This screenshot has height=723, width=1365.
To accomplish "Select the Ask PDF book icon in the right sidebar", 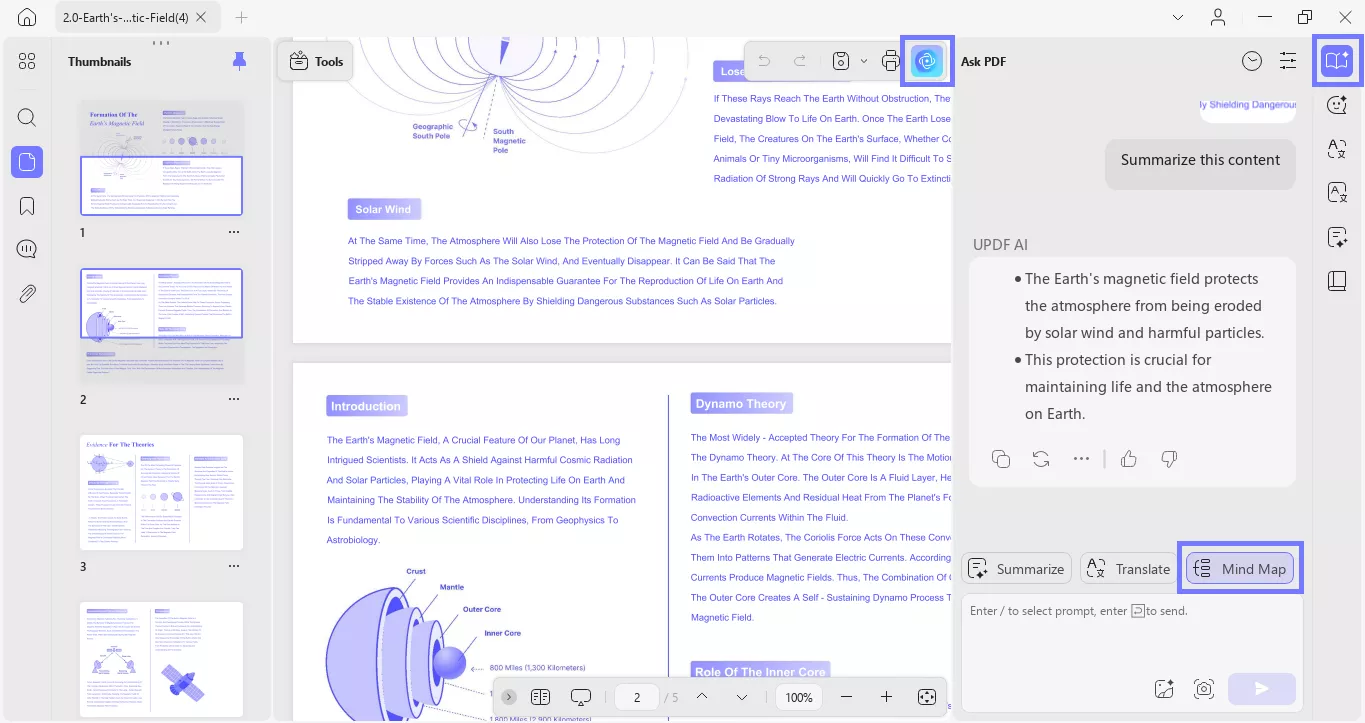I will pyautogui.click(x=1337, y=61).
